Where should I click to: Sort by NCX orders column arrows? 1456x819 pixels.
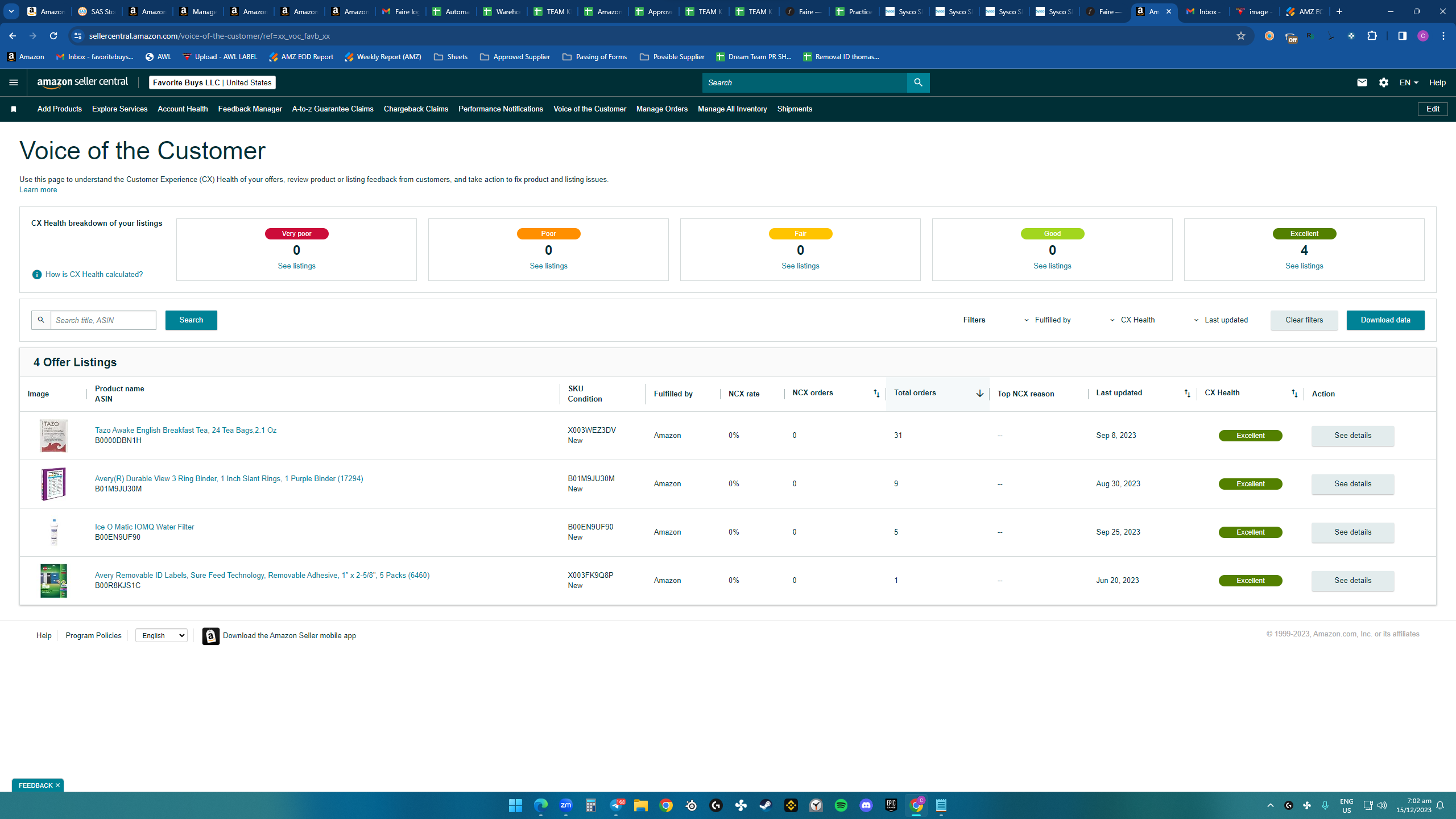tap(876, 394)
